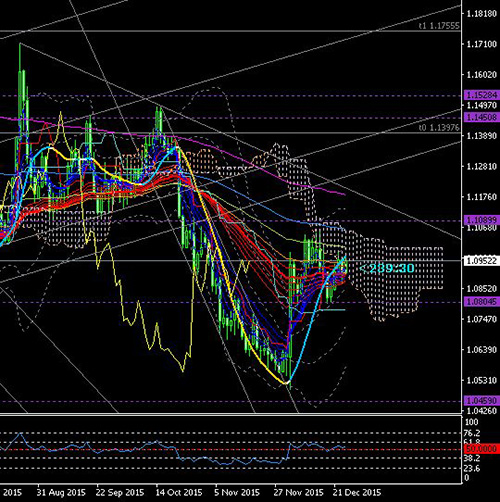Image resolution: width=500 pixels, height=502 pixels.
Task: Click the 1.07470 price scale value
Action: (x=482, y=319)
